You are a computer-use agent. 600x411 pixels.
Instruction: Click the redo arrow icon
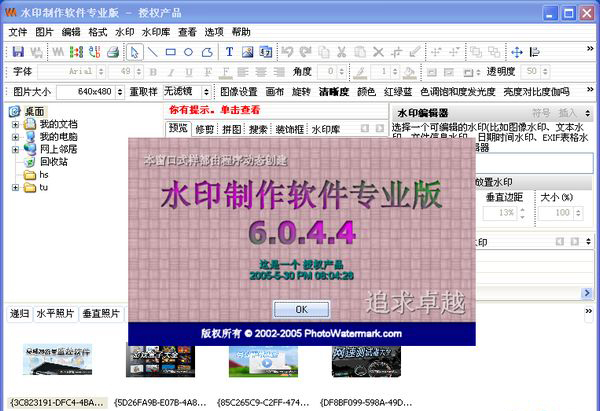pos(305,52)
